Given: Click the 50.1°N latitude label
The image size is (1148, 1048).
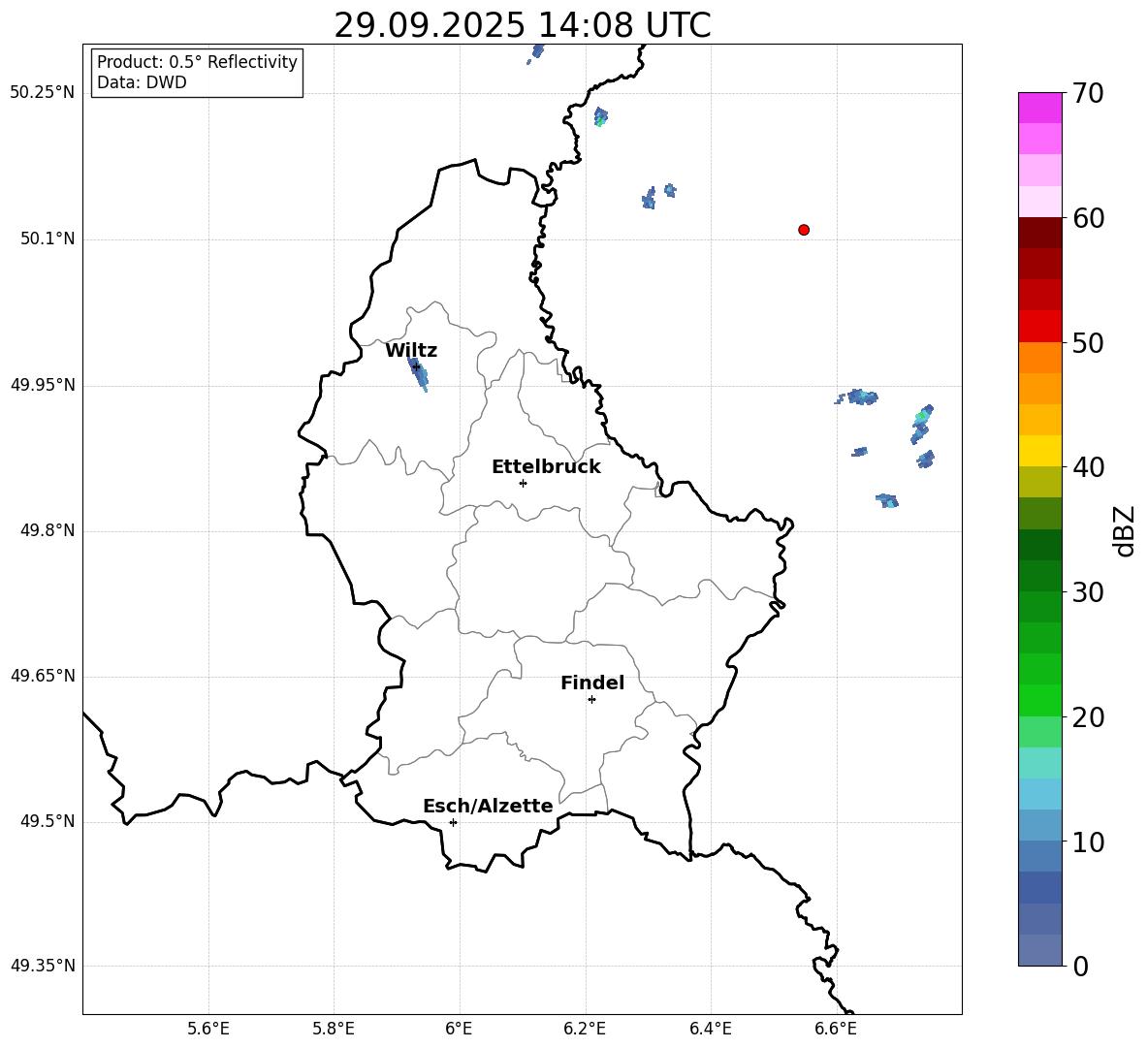Looking at the screenshot, I should pyautogui.click(x=47, y=239).
